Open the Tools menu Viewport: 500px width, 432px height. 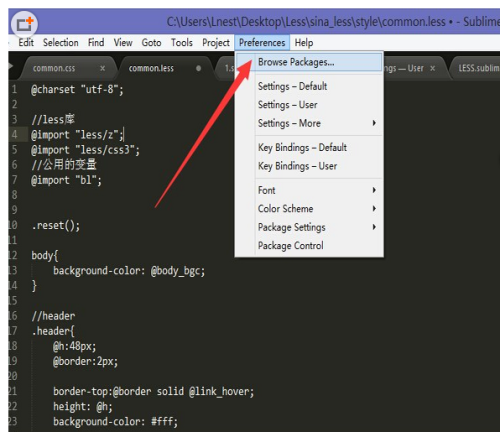tap(182, 43)
